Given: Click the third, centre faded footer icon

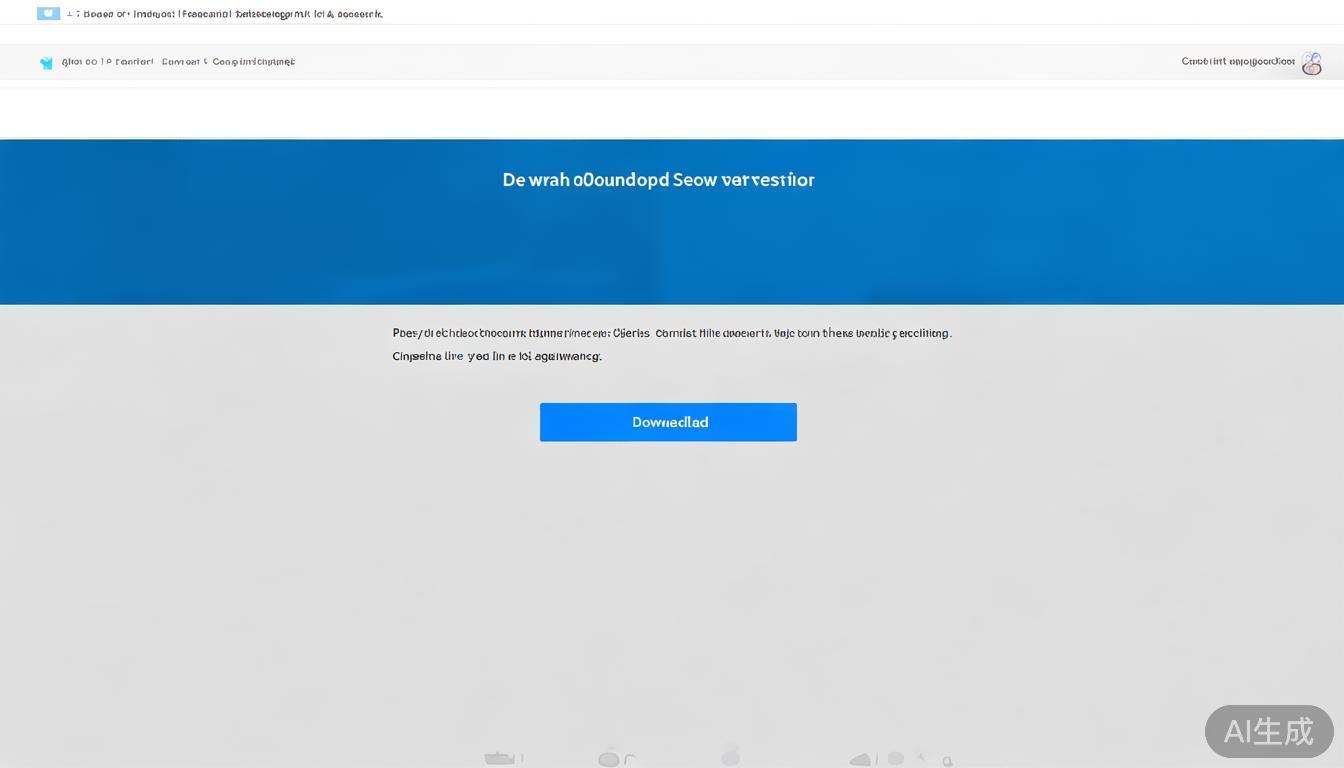Looking at the screenshot, I should tap(731, 755).
